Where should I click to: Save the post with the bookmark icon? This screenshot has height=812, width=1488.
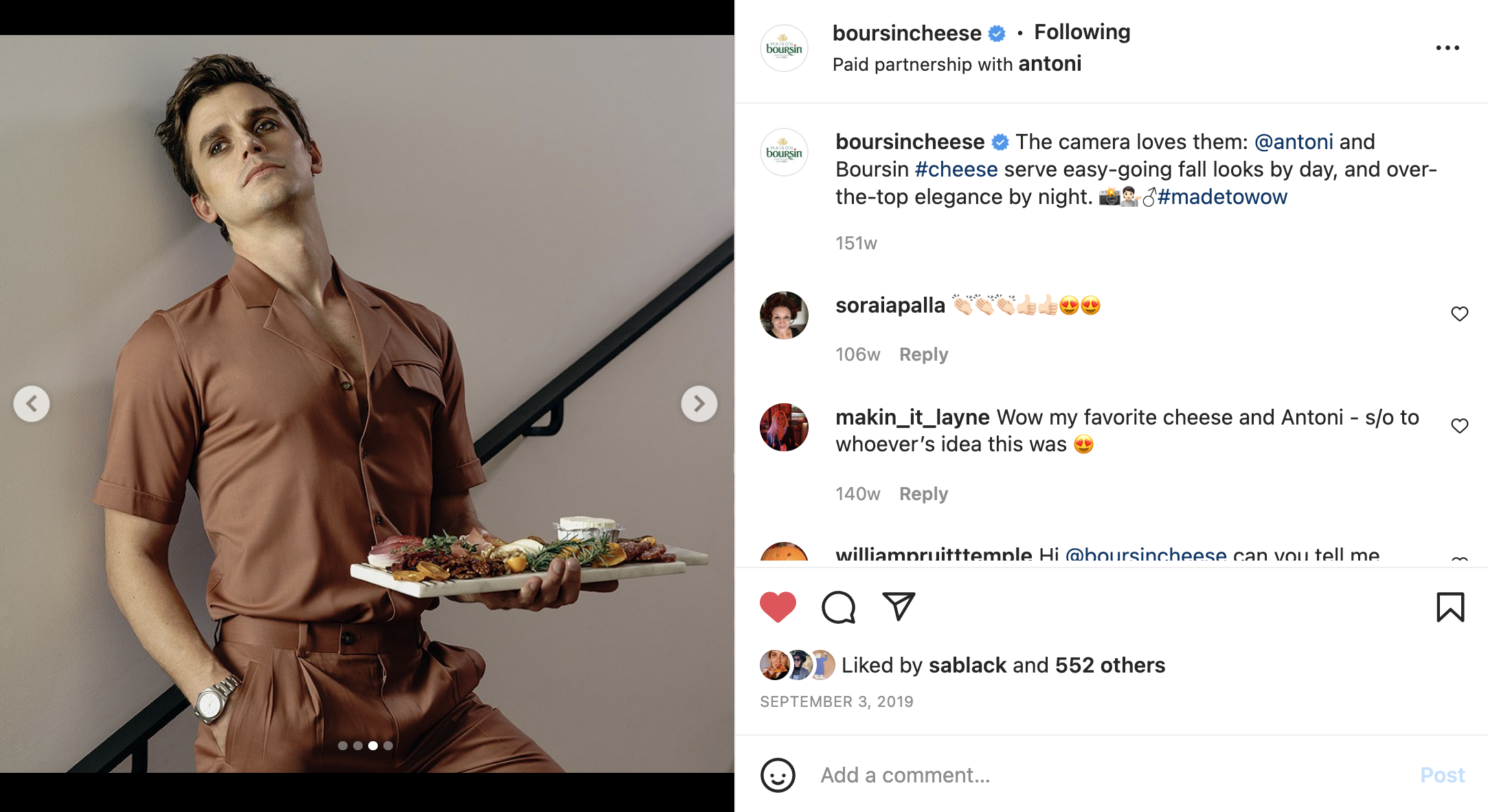point(1450,607)
